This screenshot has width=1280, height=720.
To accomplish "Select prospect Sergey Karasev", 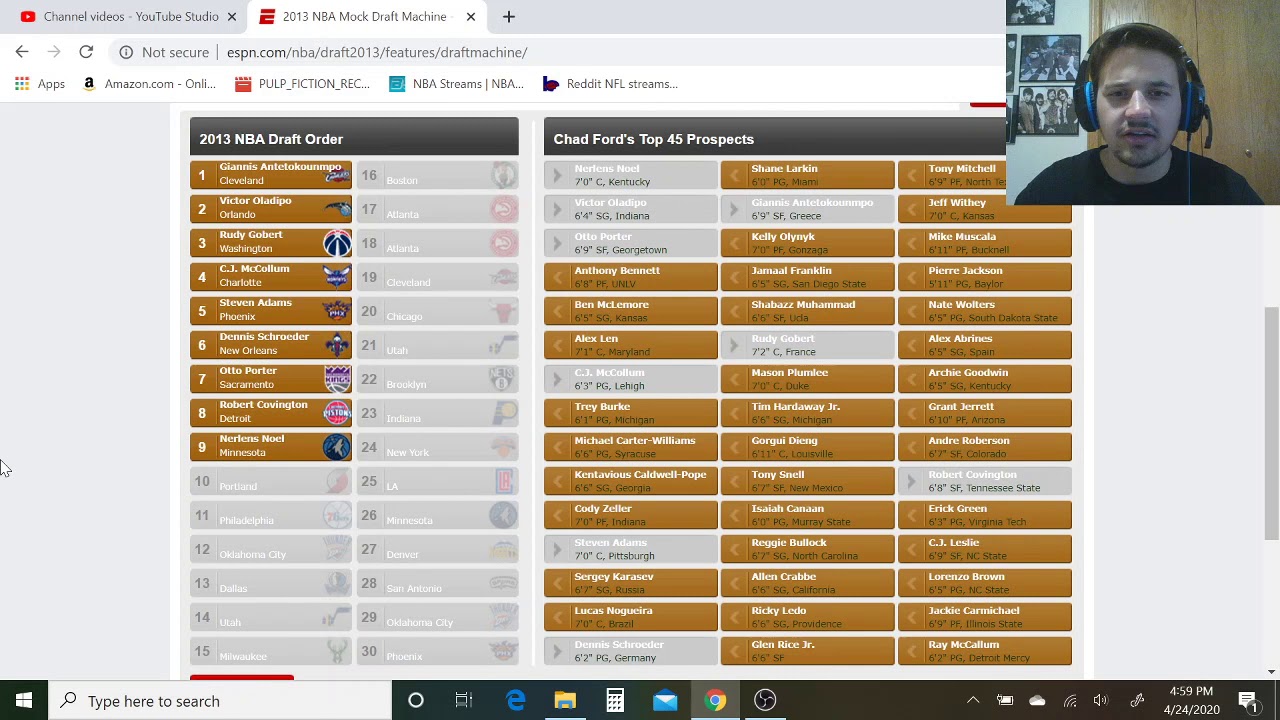I will [x=631, y=583].
